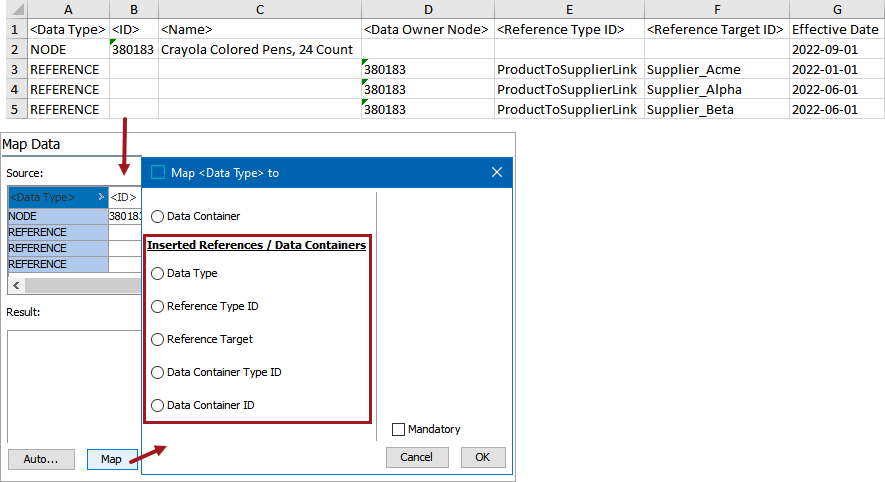The height and width of the screenshot is (482, 885).
Task: Select spreadsheet row 2 header
Action: 17,50
